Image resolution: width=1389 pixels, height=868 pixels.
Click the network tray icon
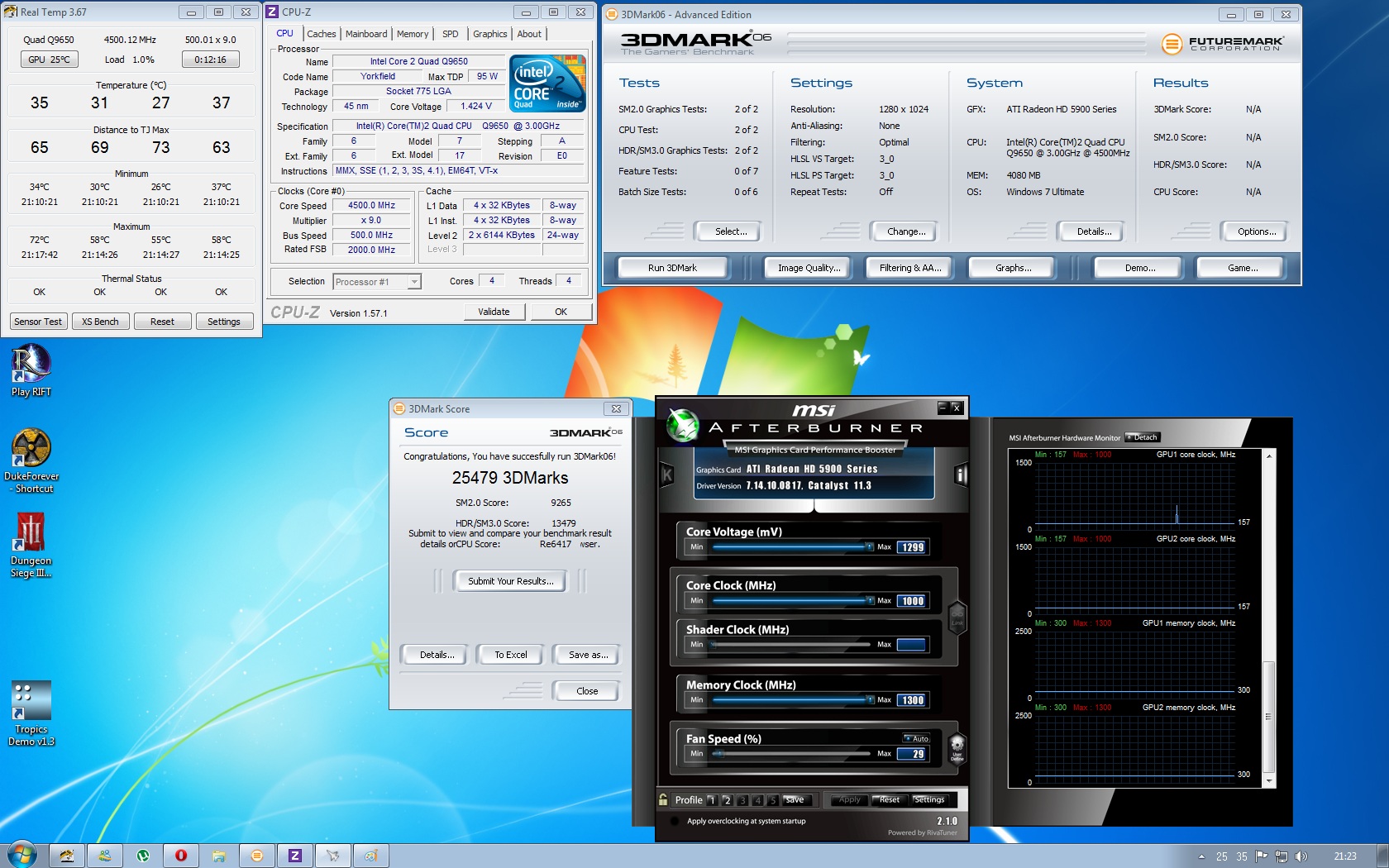pos(1282,856)
